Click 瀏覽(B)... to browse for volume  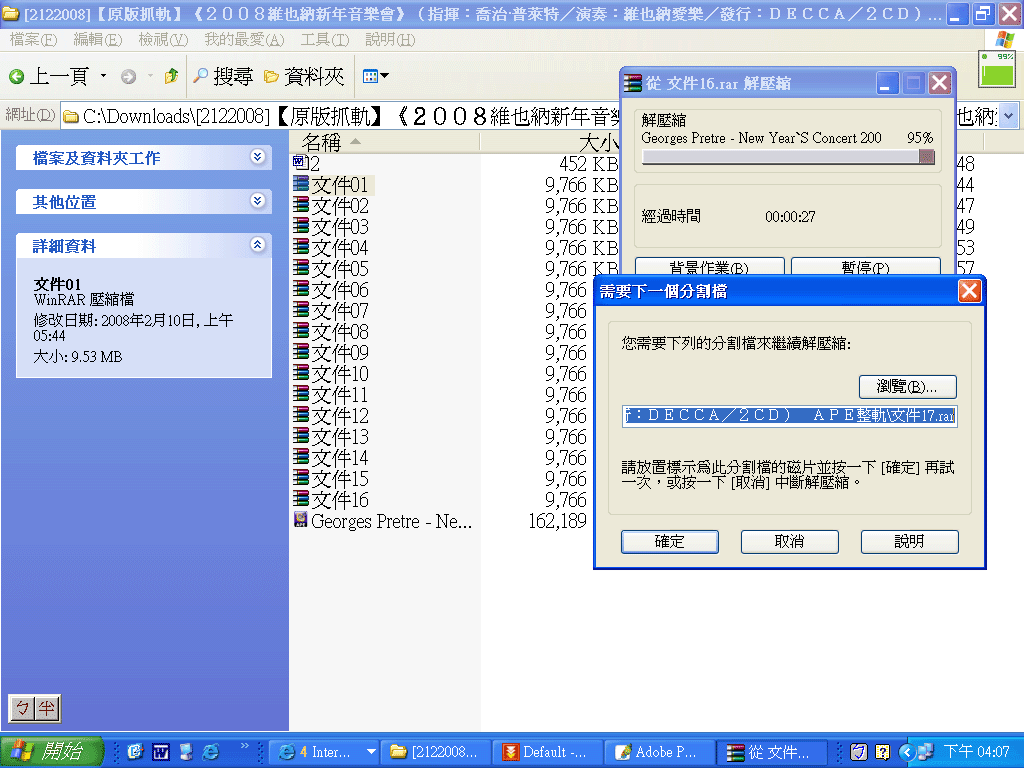pyautogui.click(x=908, y=387)
